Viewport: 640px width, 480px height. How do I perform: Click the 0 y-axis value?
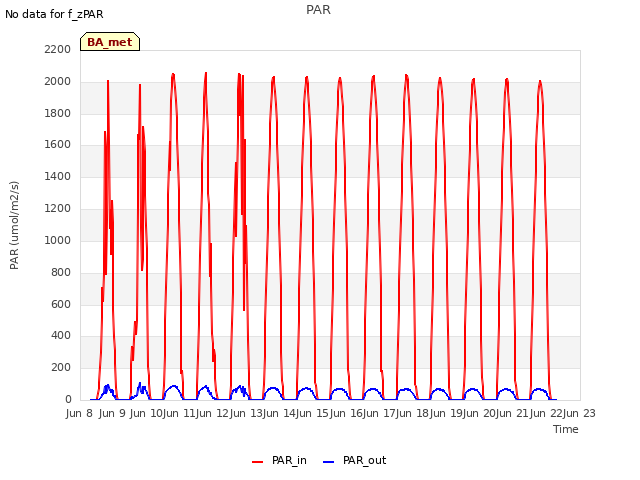pyautogui.click(x=68, y=400)
